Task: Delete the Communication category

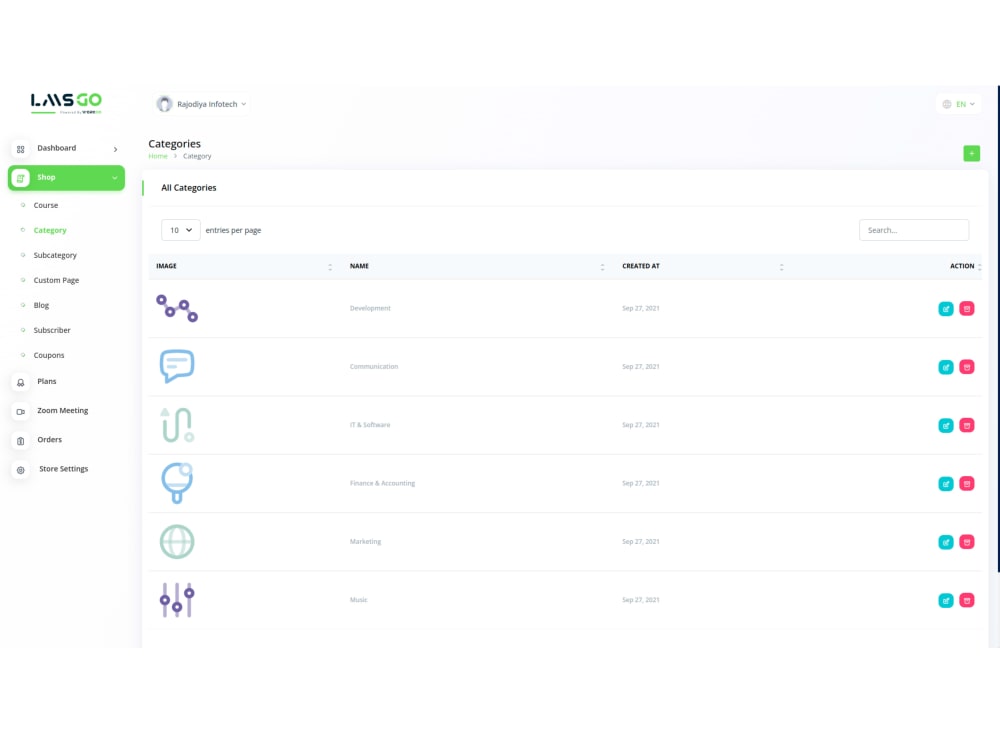Action: 967,366
